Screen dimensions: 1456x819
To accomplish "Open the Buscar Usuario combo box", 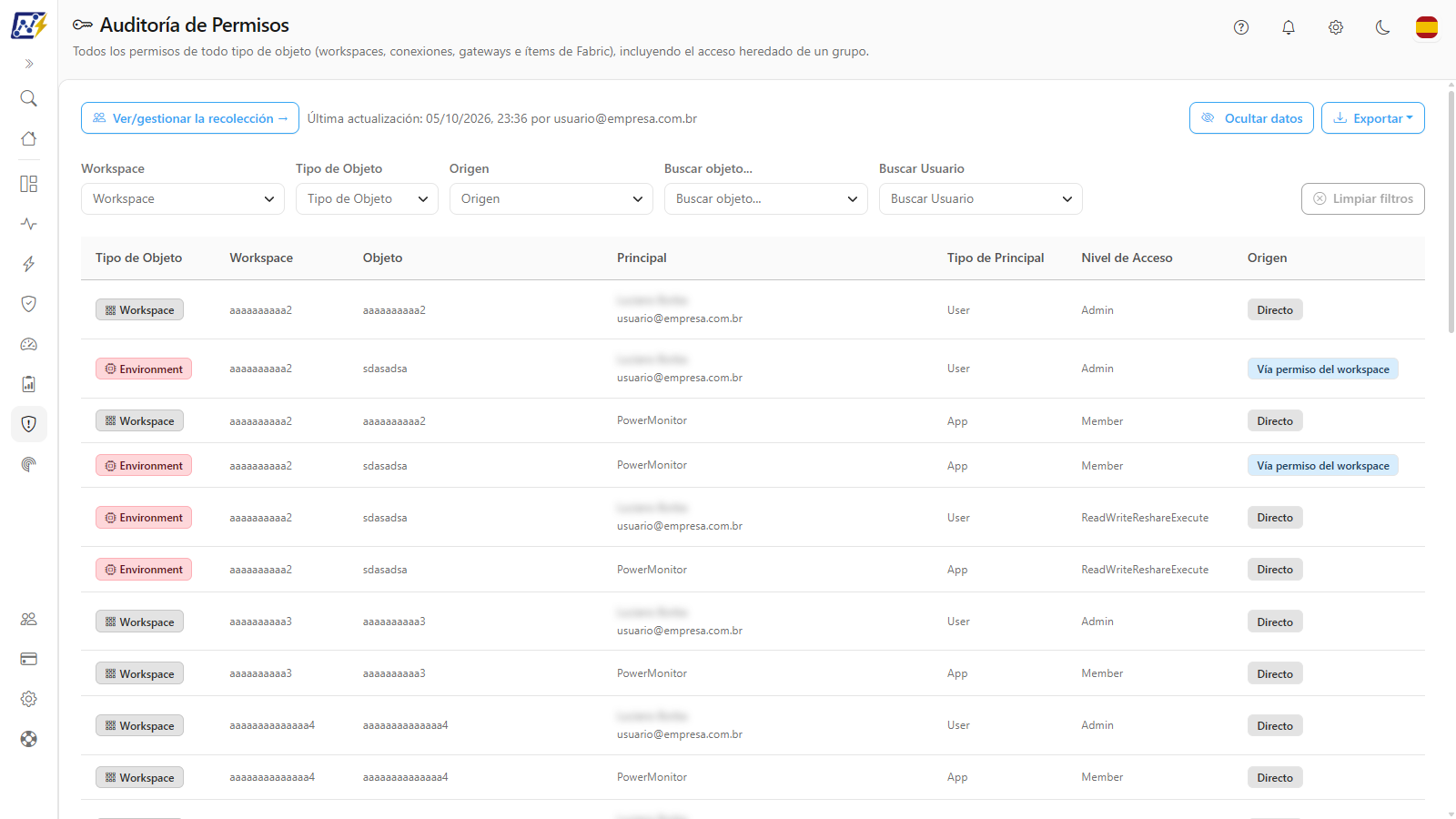I will click(x=981, y=199).
